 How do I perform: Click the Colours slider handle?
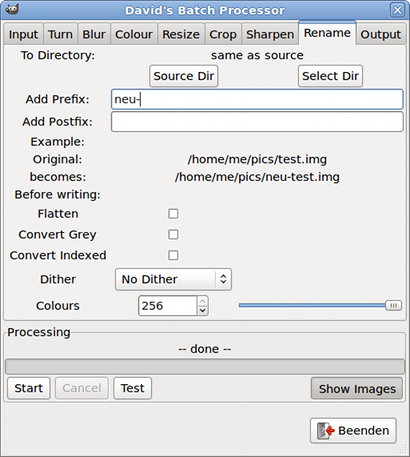coord(393,305)
